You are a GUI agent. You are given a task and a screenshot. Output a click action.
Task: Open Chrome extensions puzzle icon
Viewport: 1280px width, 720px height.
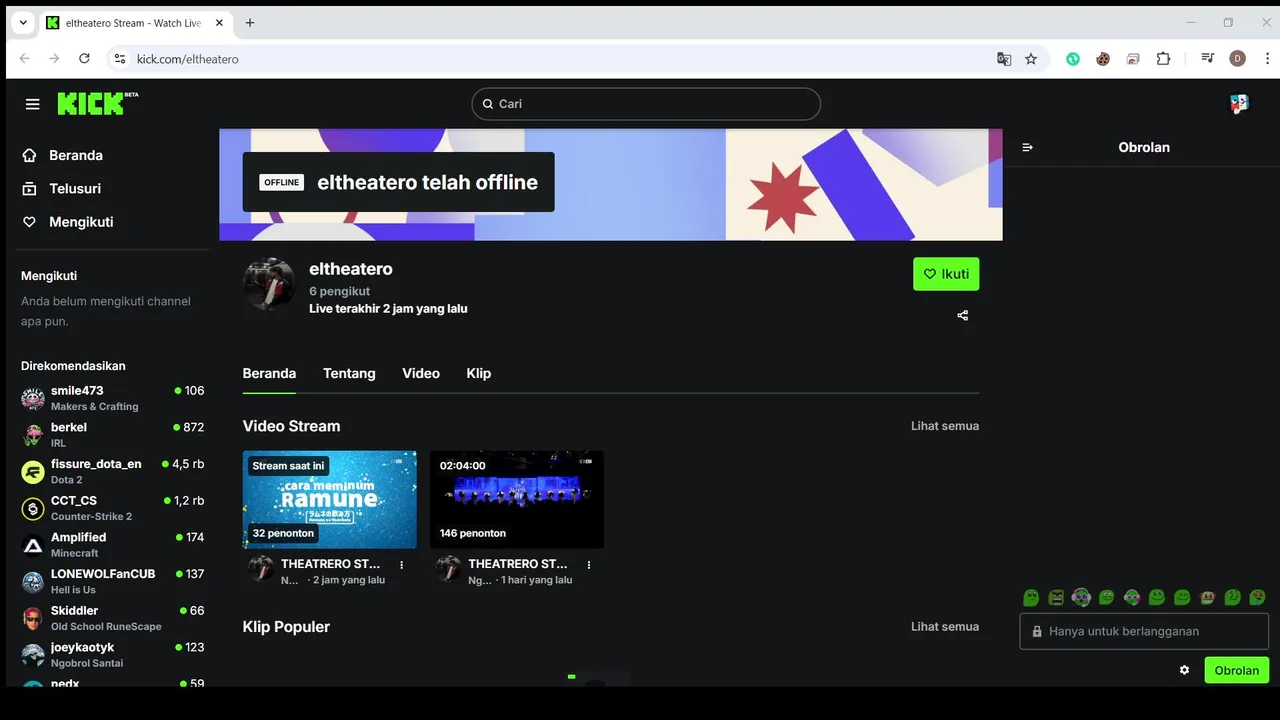coord(1163,59)
